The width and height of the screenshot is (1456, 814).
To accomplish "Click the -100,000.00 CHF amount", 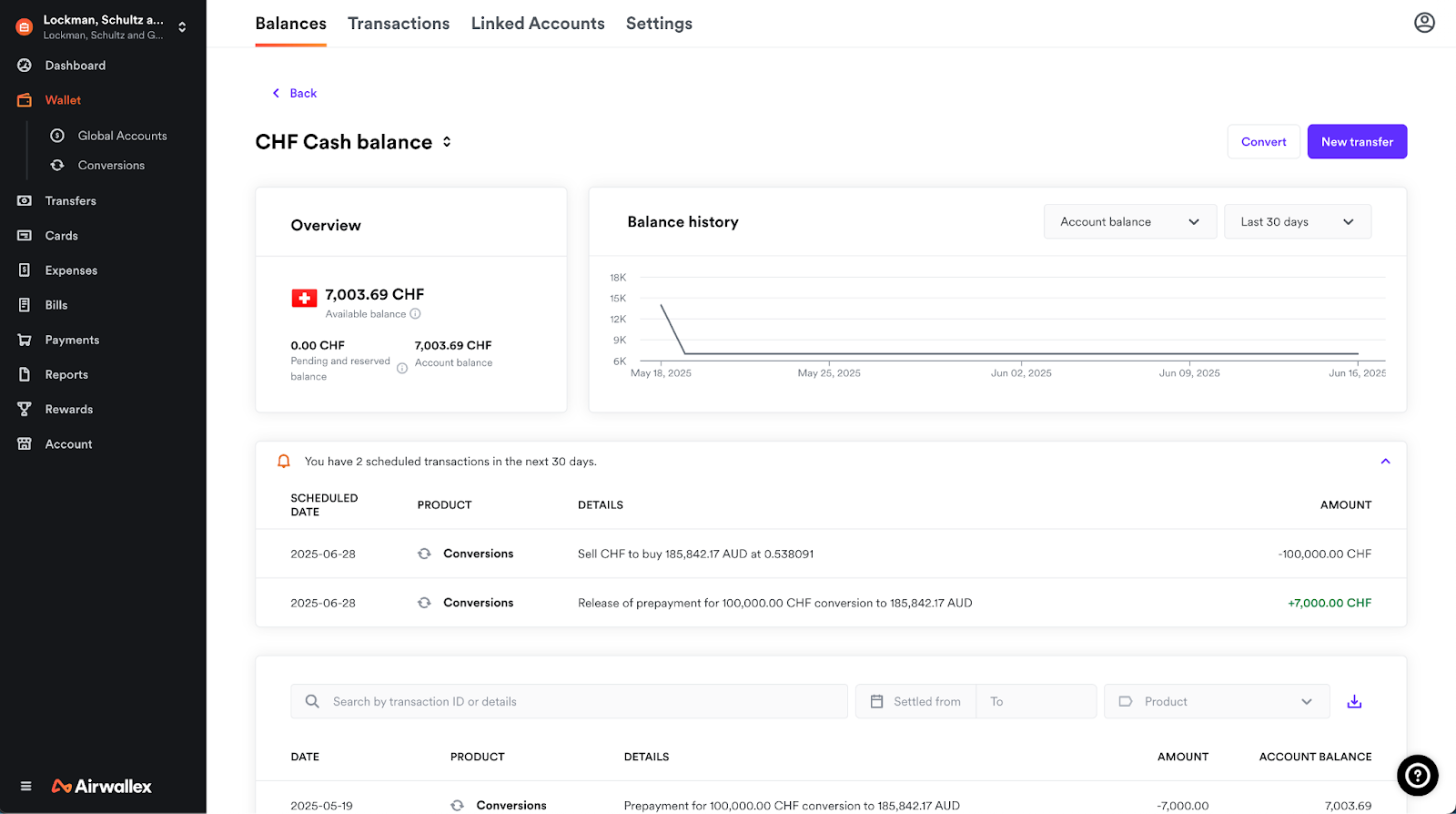I will coord(1324,554).
